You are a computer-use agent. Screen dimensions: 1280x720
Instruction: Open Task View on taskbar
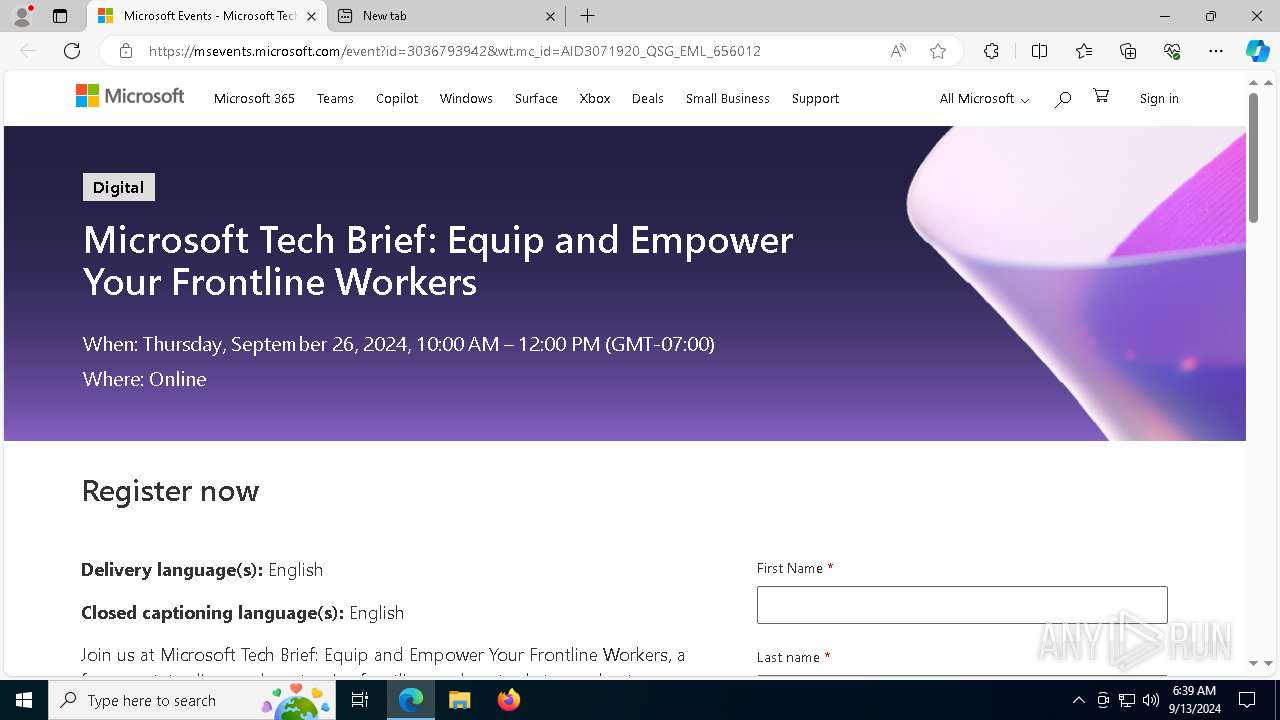pos(361,700)
